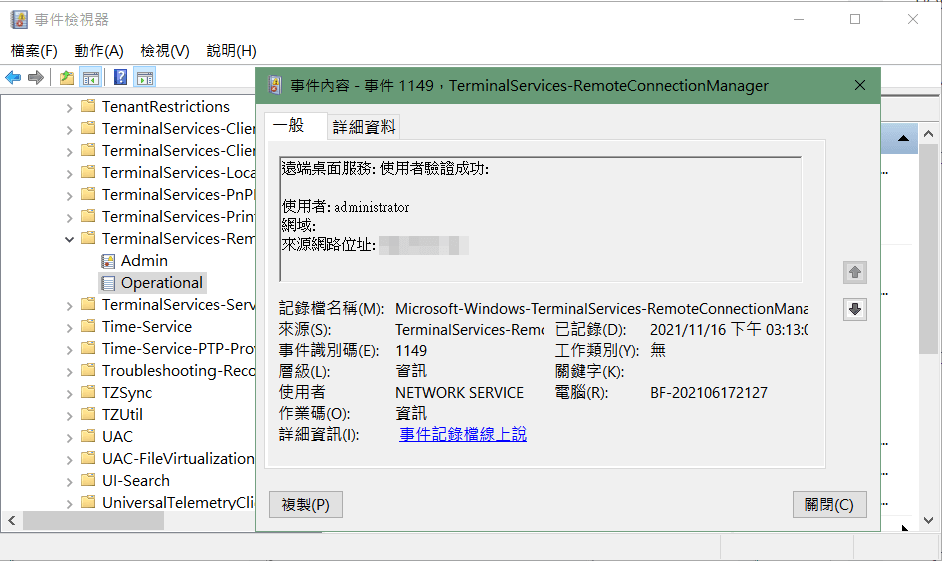Open the 檢視(V) menu
Viewport: 942px width, 561px height.
click(x=165, y=51)
